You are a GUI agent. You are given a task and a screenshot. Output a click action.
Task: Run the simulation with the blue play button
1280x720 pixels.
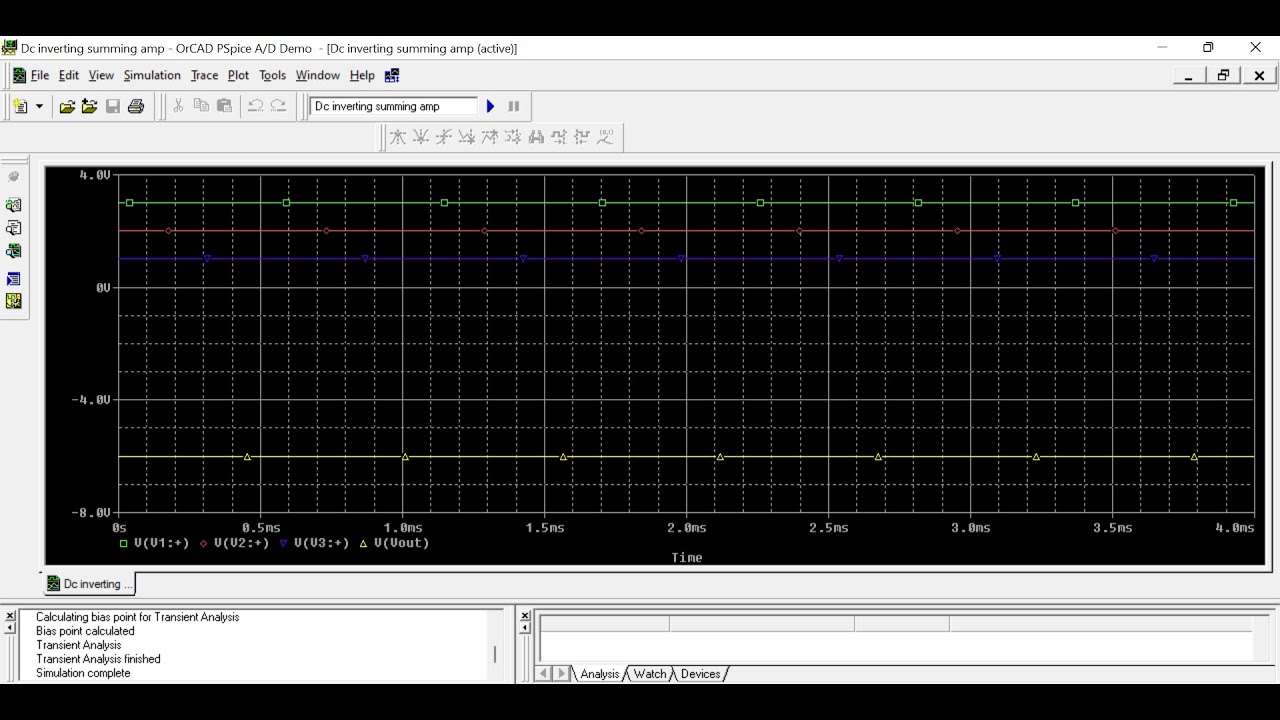[490, 106]
